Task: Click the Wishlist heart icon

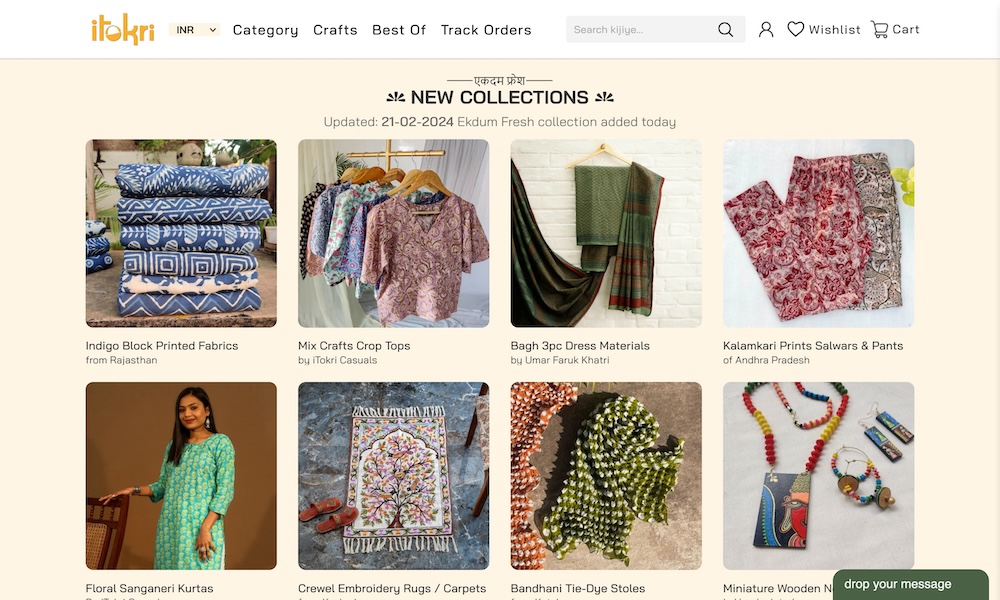Action: 796,30
